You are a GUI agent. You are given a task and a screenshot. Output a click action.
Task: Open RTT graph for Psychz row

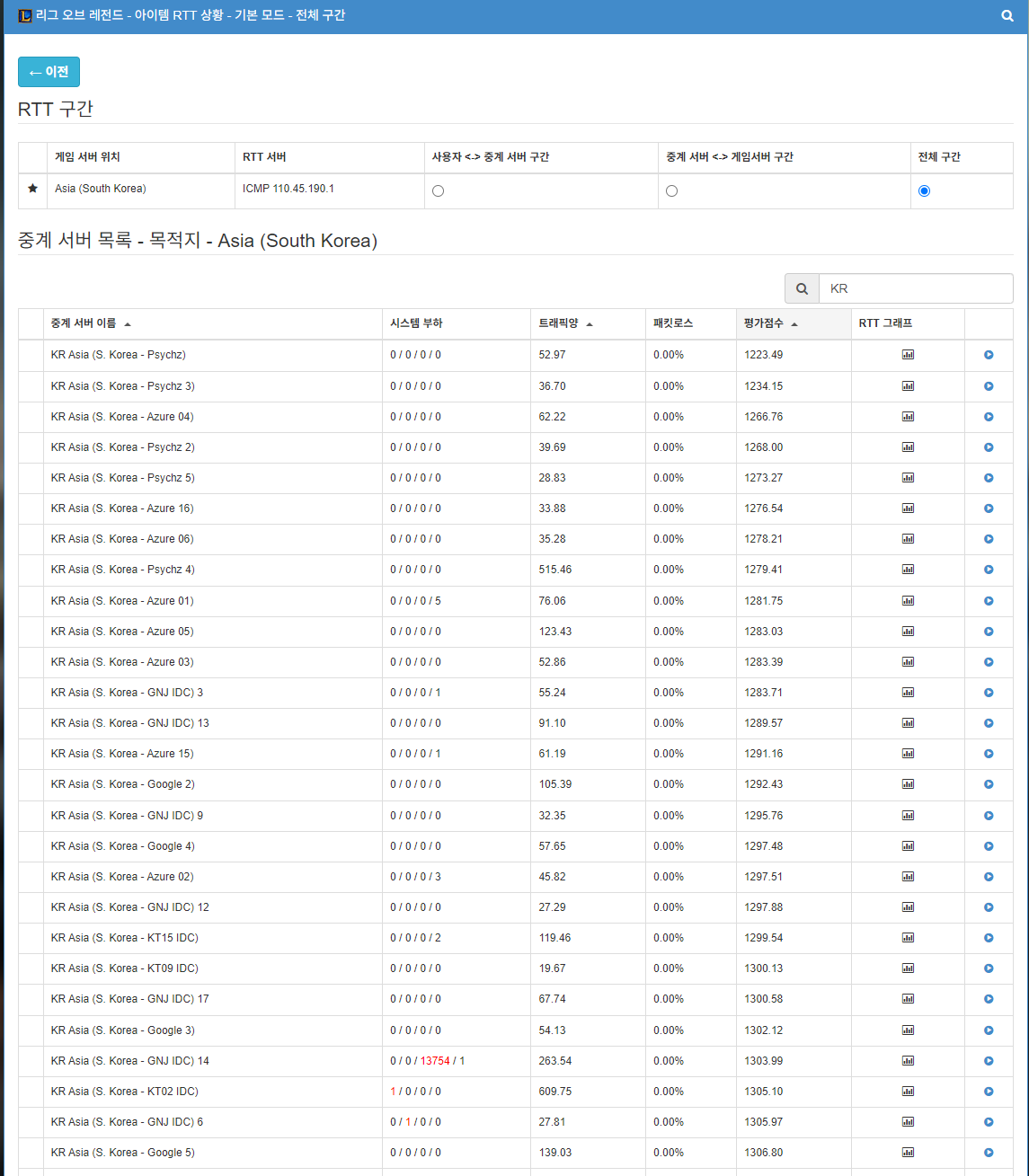(908, 355)
